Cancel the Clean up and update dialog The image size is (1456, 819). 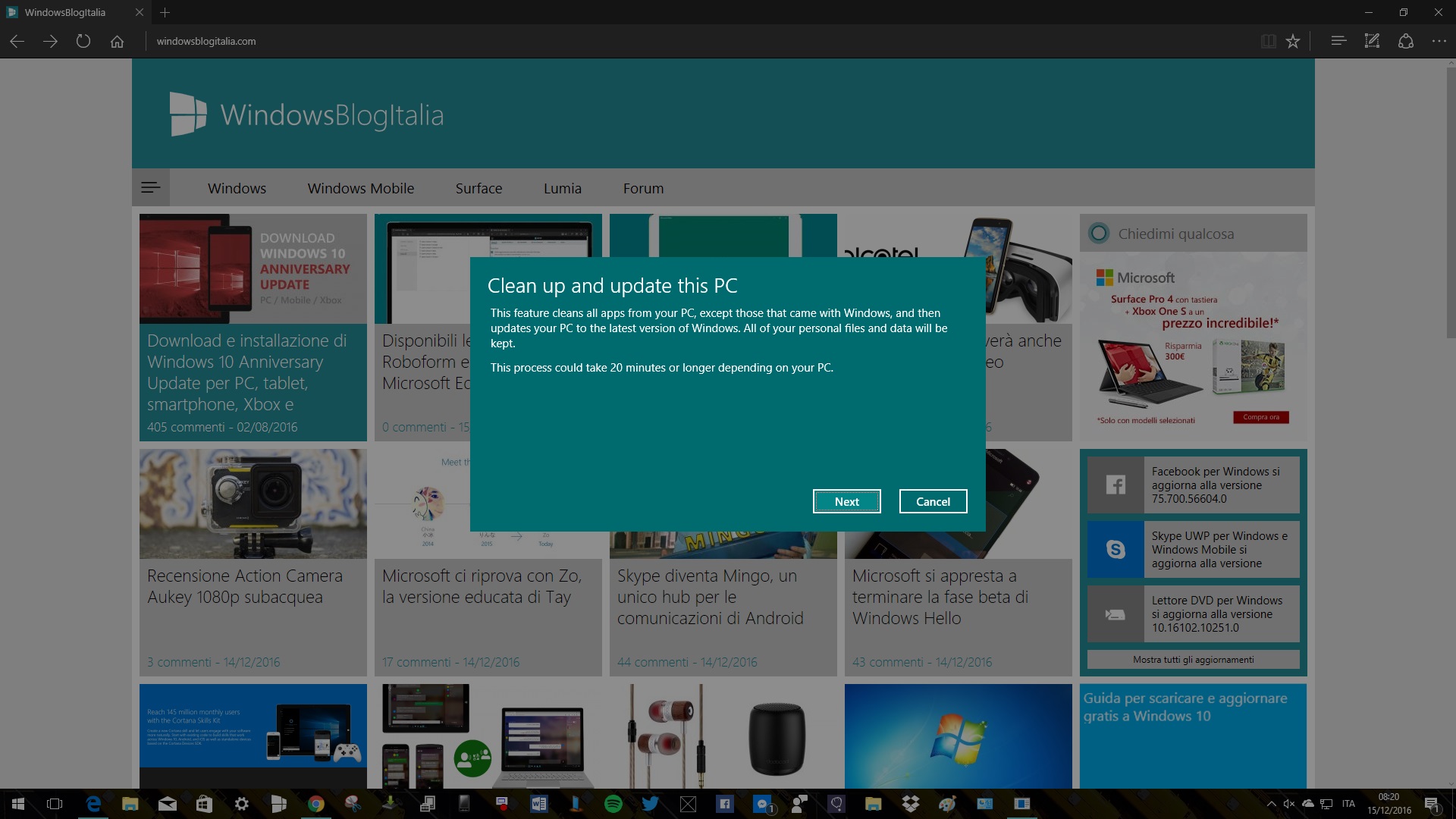click(x=933, y=501)
